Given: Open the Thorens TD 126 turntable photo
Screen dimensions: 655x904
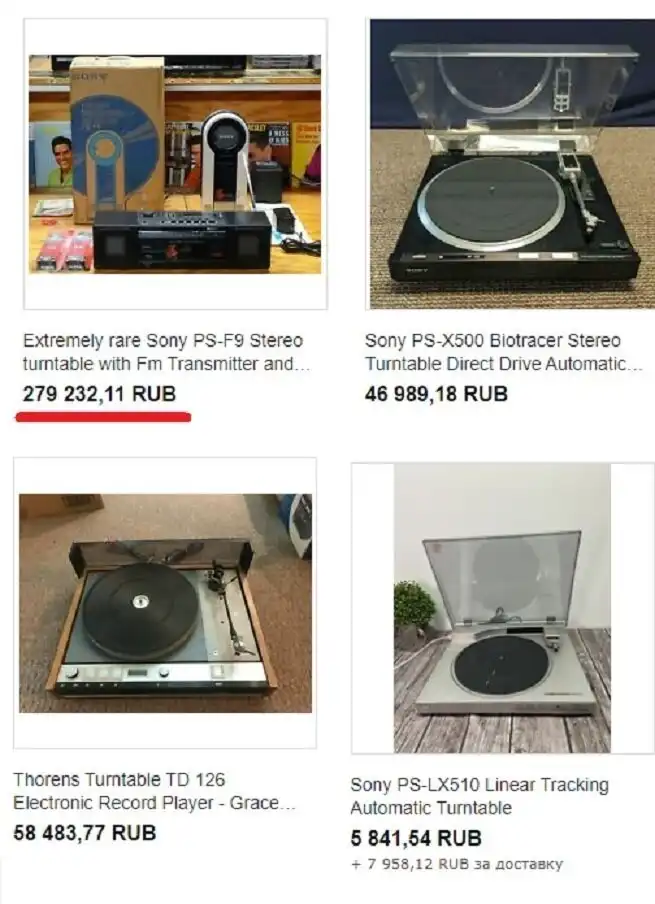Looking at the screenshot, I should coord(165,603).
